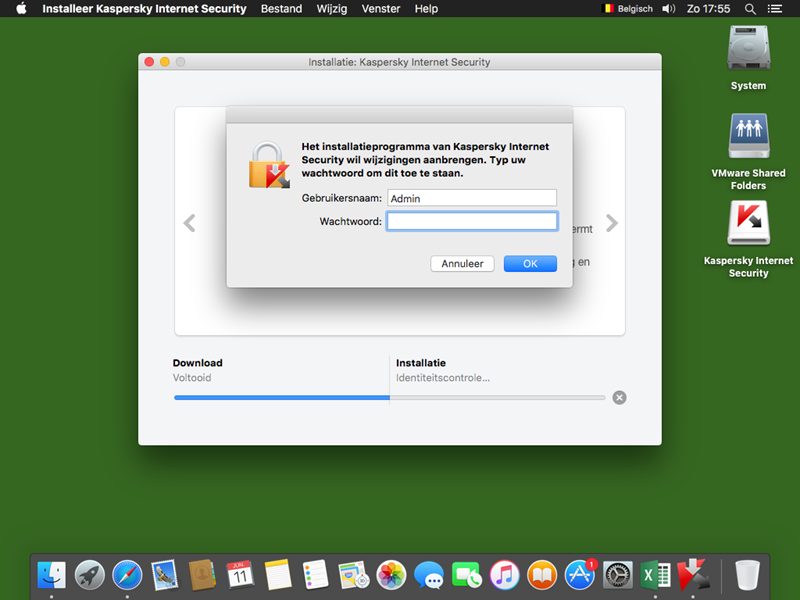Click the installation progress bar

pos(389,397)
